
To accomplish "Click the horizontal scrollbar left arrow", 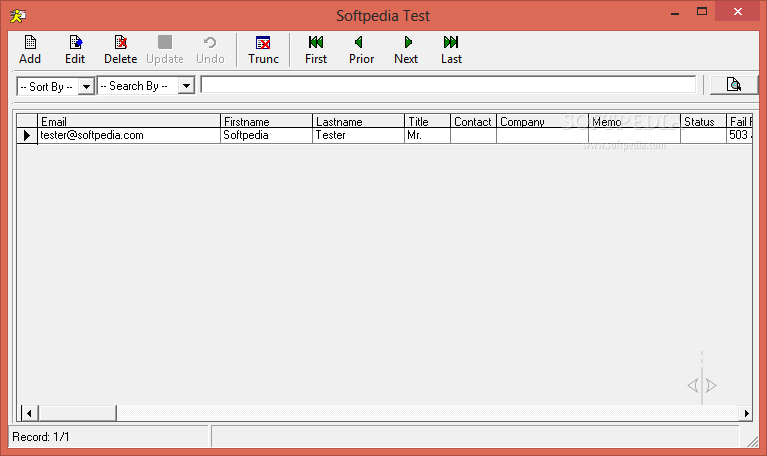I will 29,413.
